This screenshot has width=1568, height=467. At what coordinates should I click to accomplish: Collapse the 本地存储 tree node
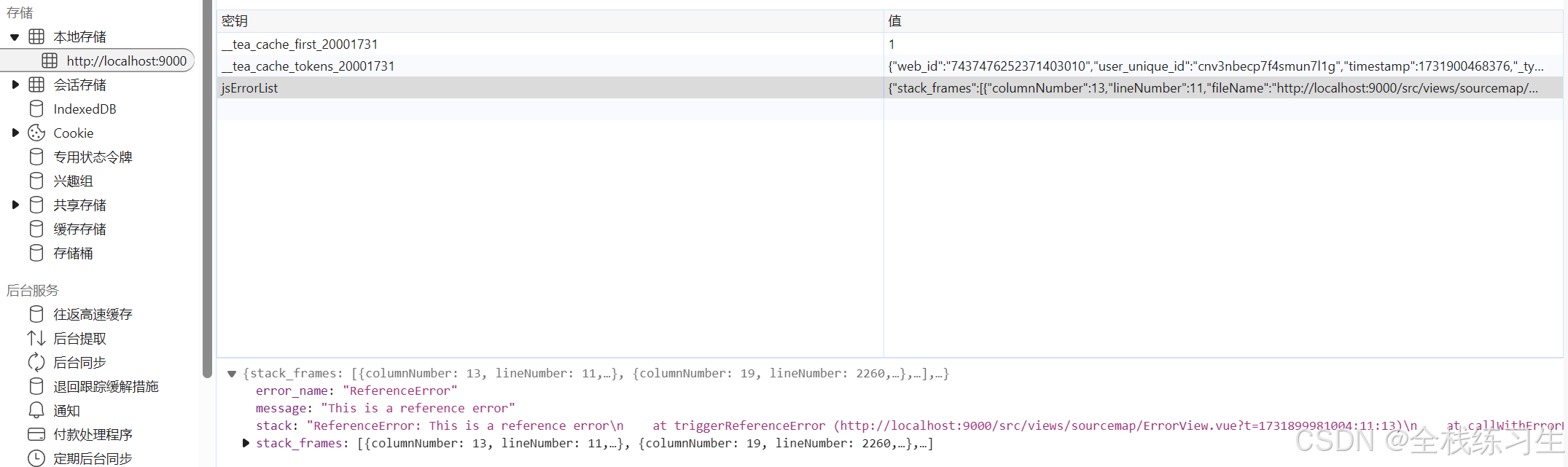15,36
